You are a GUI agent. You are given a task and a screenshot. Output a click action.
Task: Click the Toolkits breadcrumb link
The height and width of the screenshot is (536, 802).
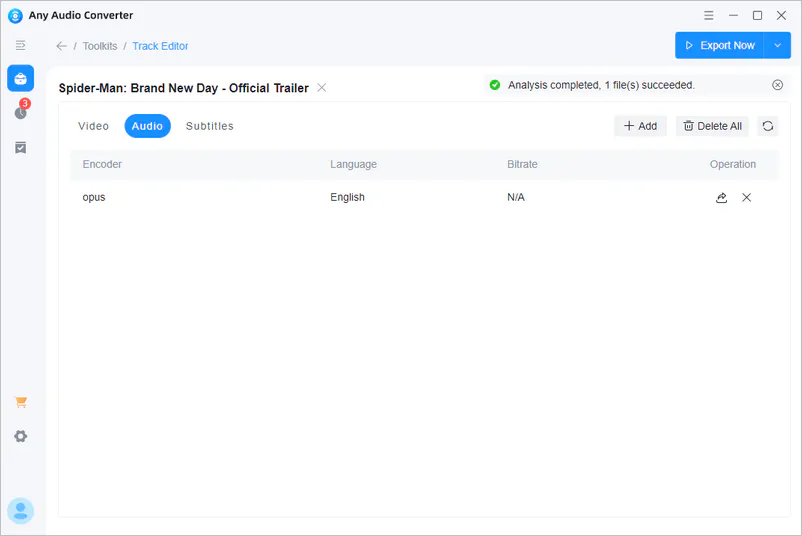pos(100,46)
